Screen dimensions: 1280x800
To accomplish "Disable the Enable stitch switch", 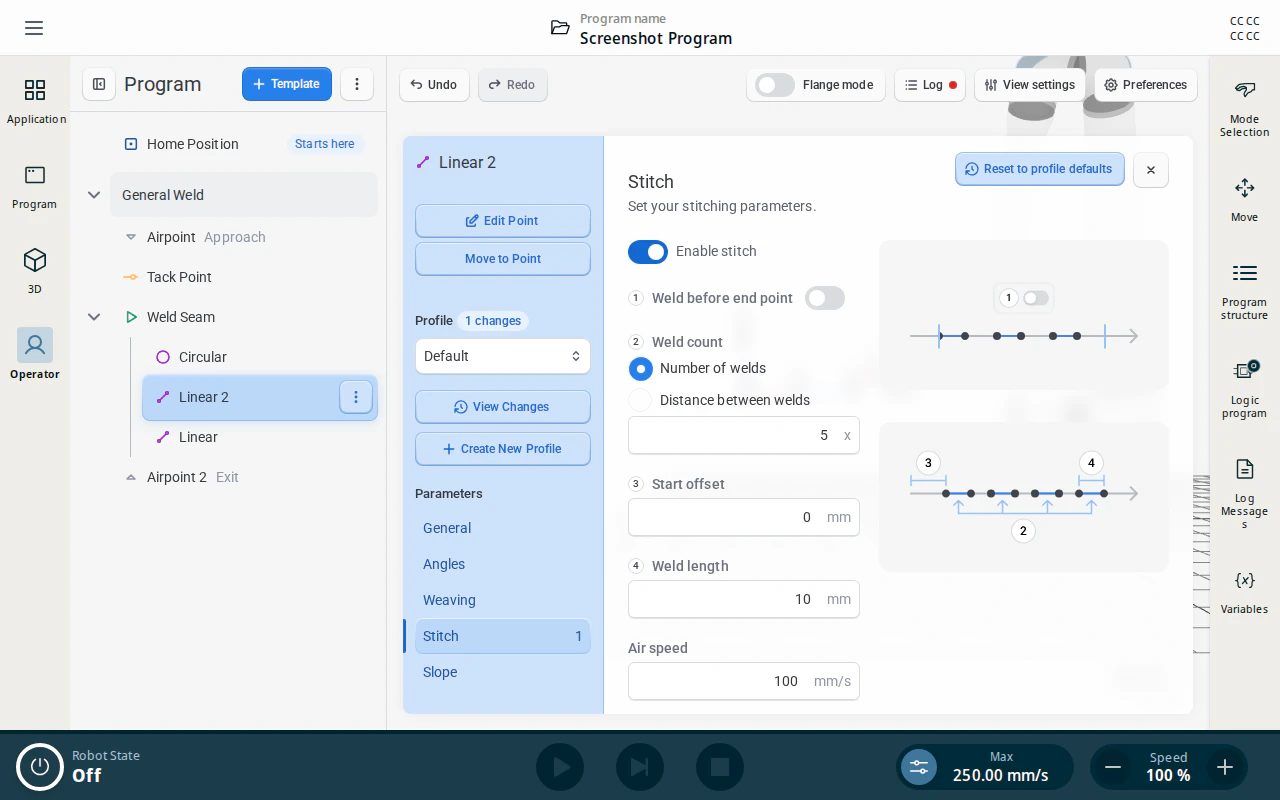I will pos(648,252).
